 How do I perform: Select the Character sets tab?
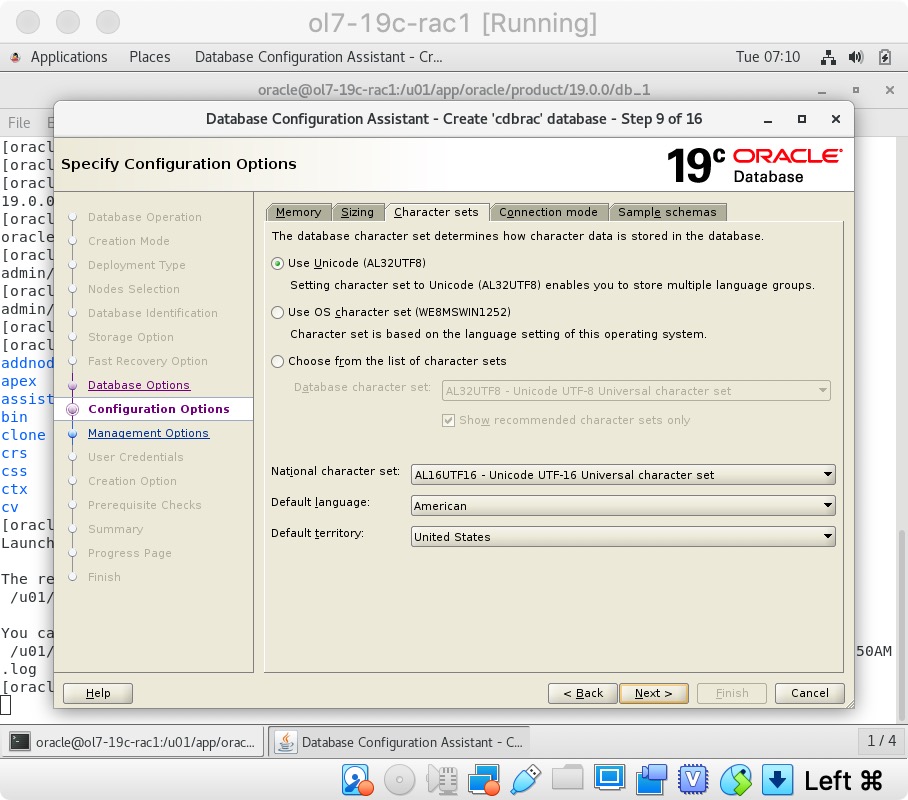[x=437, y=212]
